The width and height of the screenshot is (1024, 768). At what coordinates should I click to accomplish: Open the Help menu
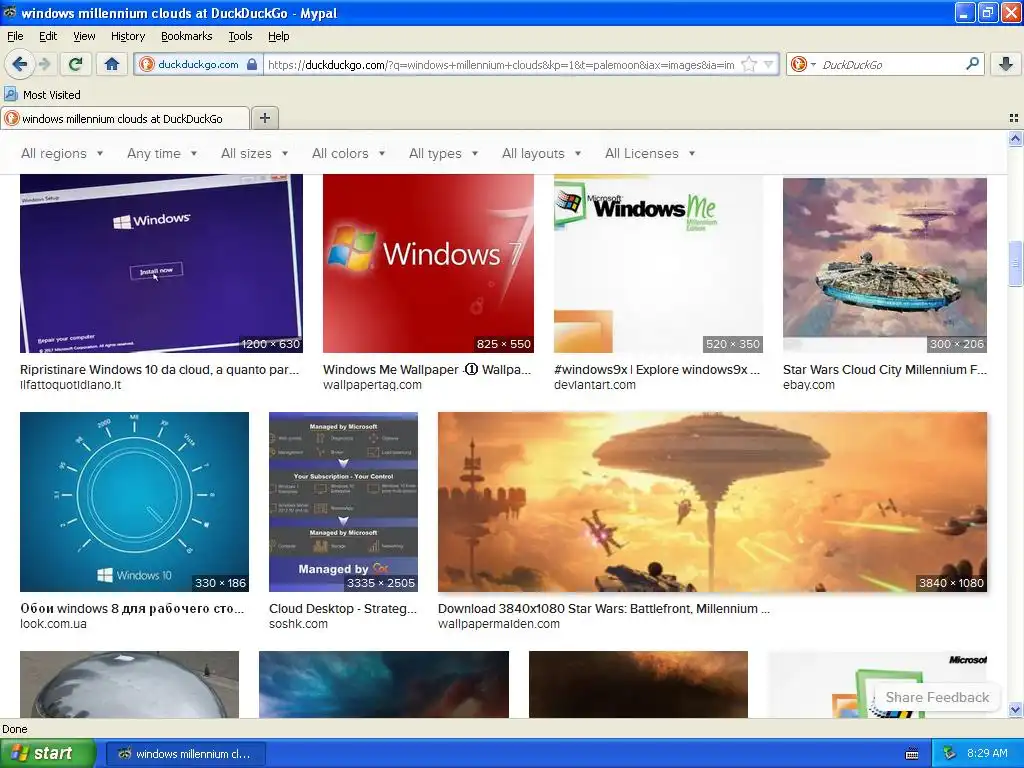pos(278,36)
